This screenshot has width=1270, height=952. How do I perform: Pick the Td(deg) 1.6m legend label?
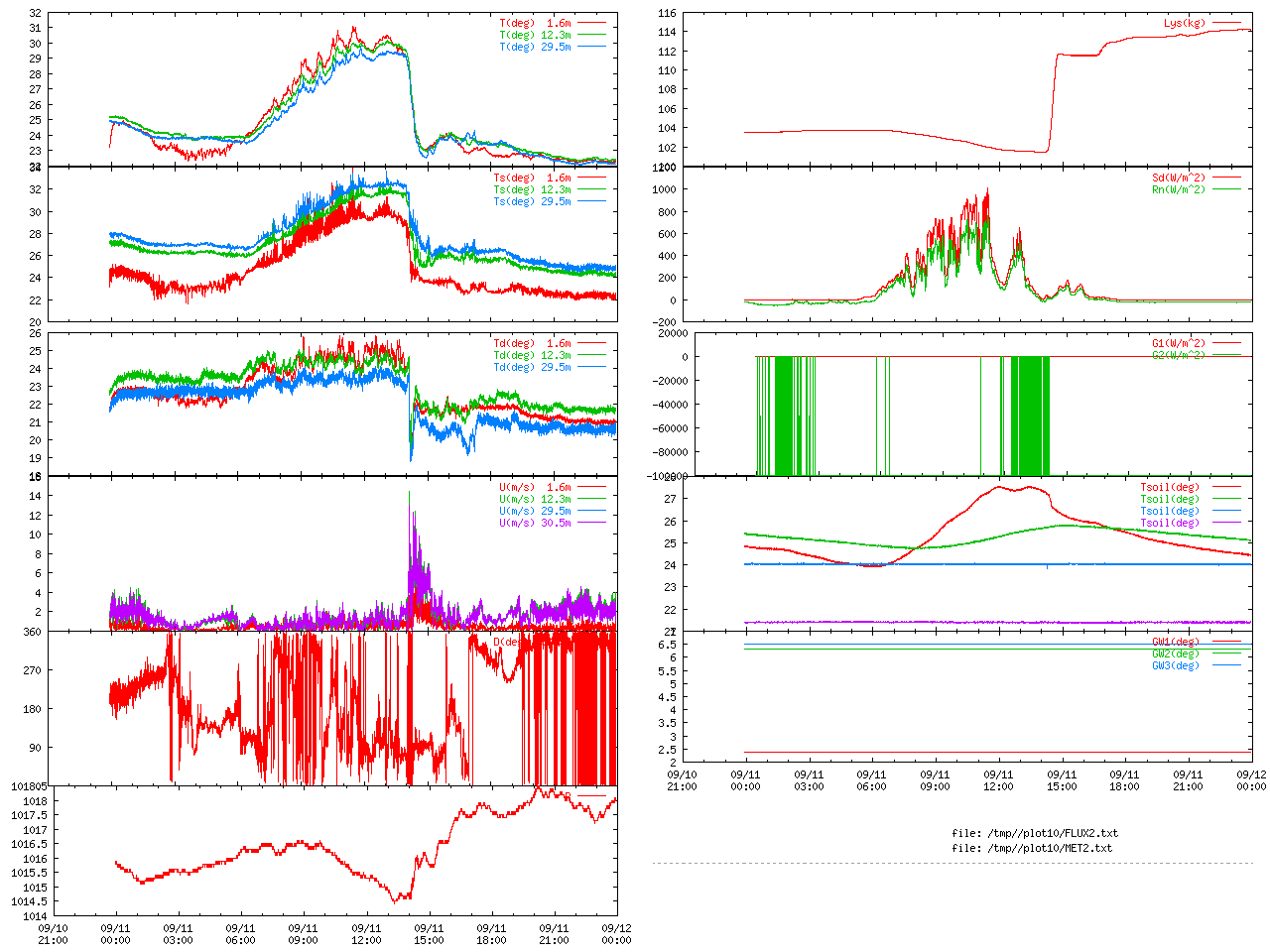(x=533, y=344)
